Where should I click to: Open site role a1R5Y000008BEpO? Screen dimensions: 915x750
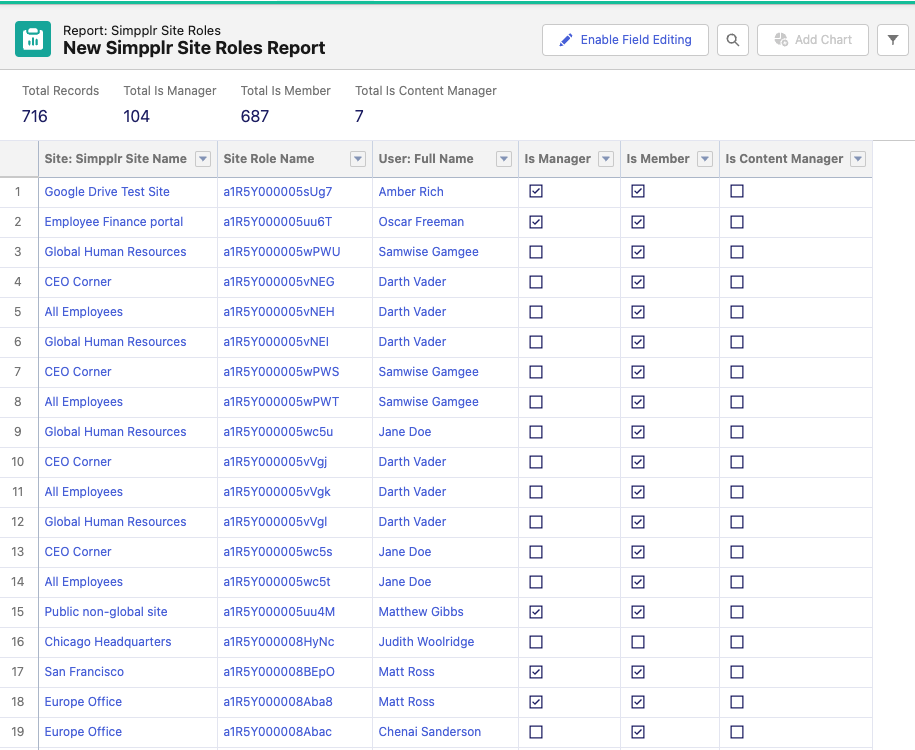click(x=279, y=672)
